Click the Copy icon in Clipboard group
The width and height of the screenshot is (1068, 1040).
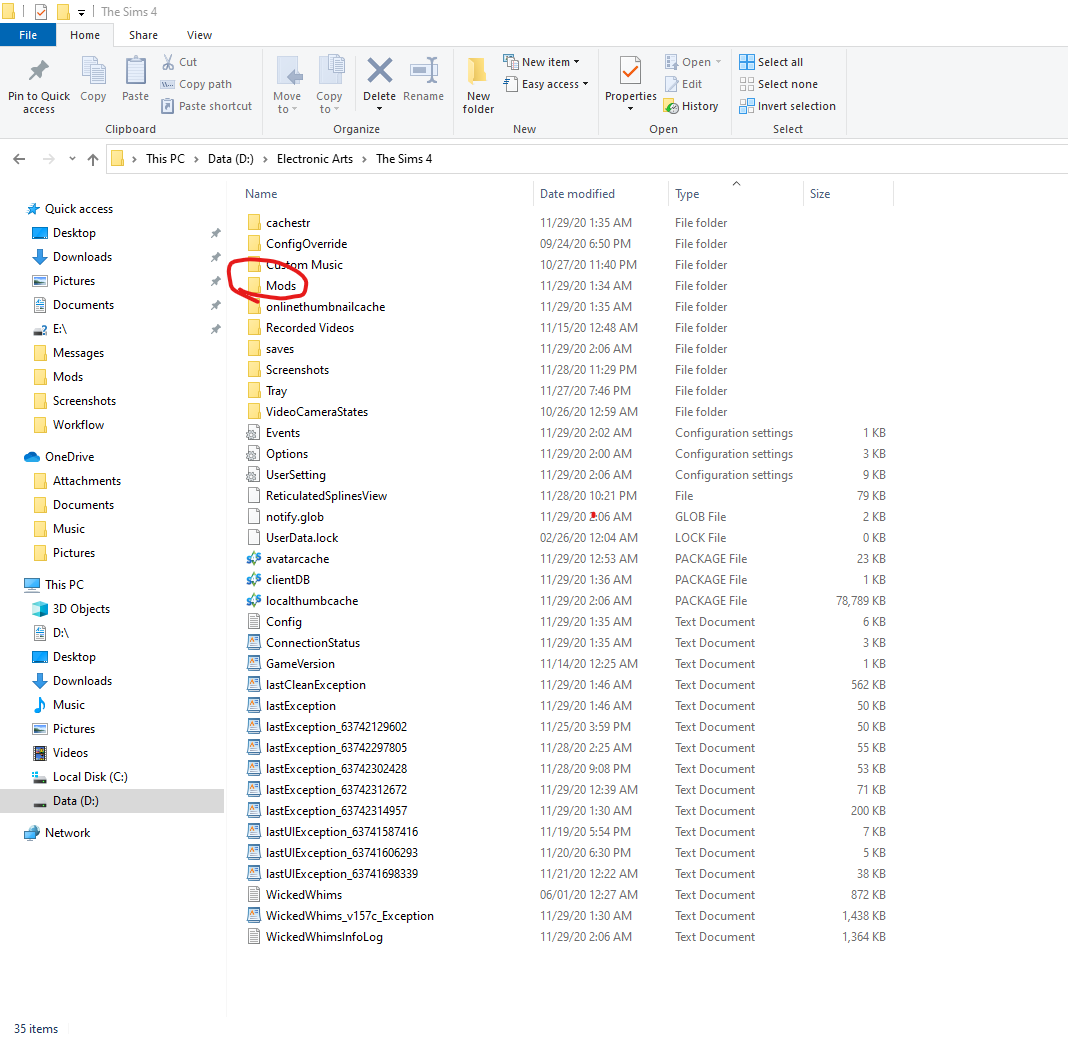pos(93,72)
